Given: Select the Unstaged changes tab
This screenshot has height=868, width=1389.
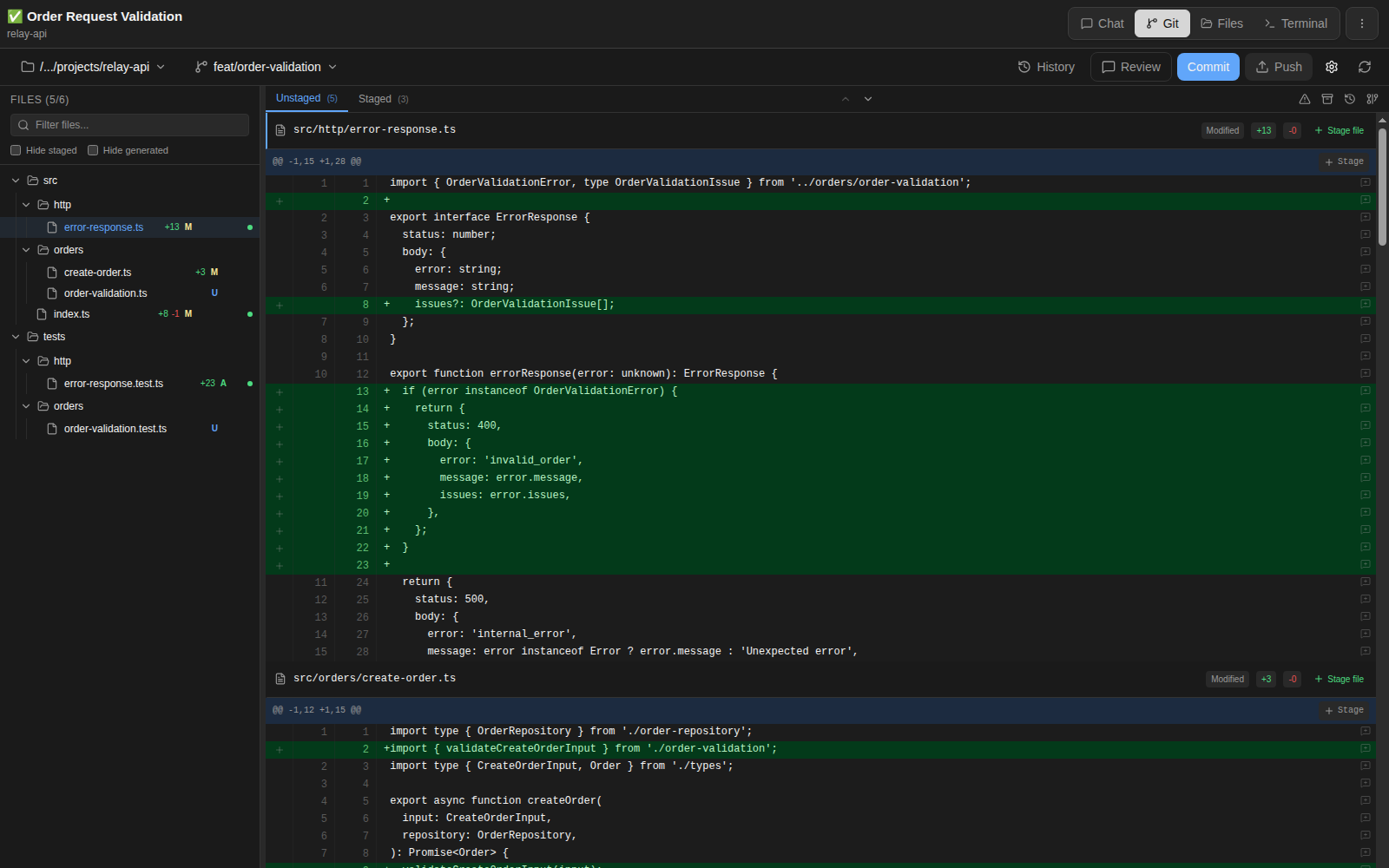Looking at the screenshot, I should 306,98.
